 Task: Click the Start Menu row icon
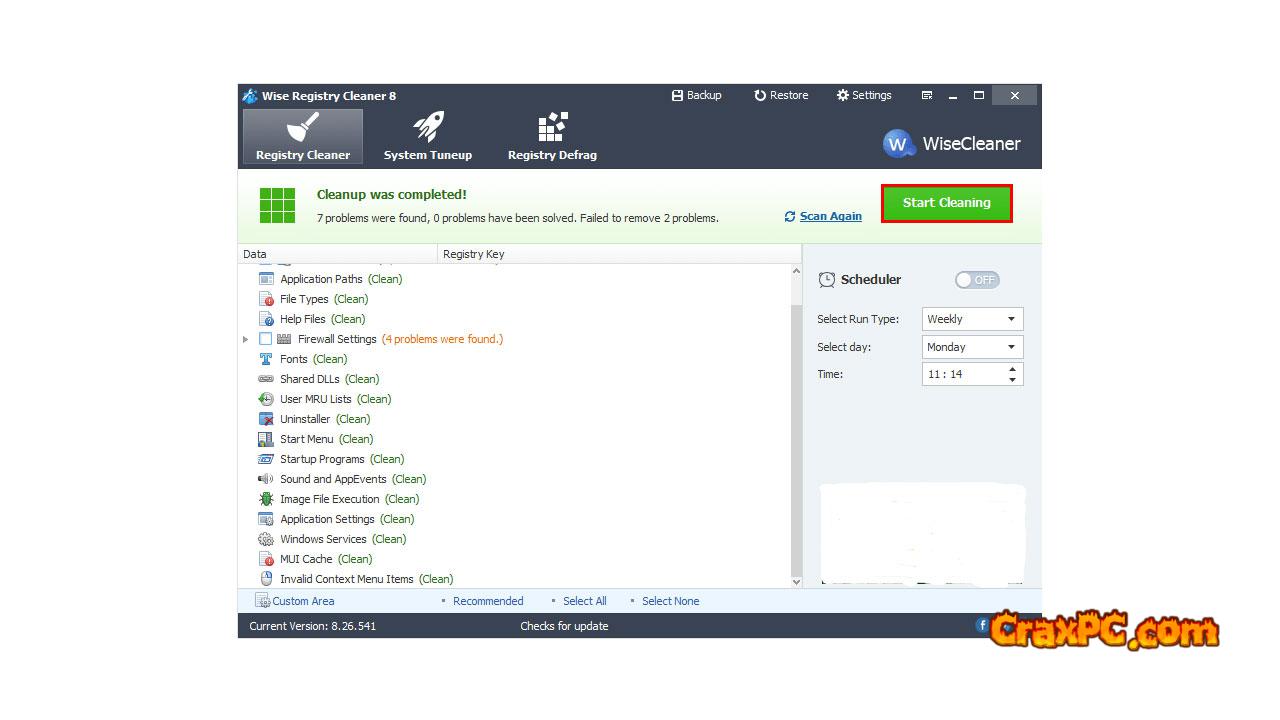point(266,439)
